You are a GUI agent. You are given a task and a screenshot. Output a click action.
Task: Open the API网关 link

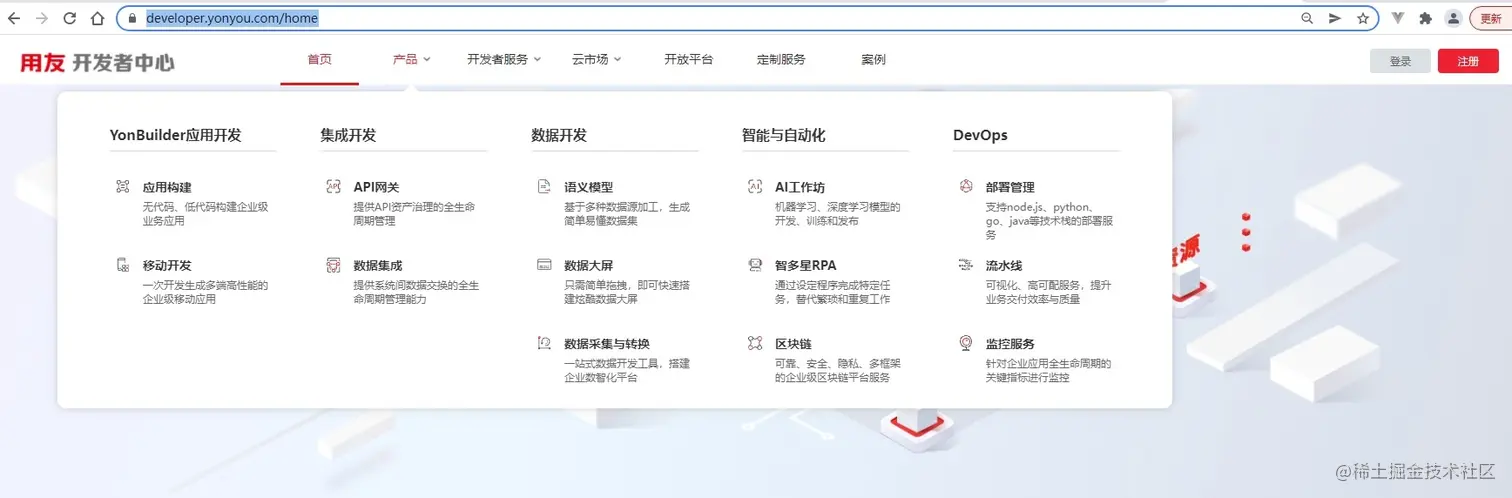tap(376, 187)
